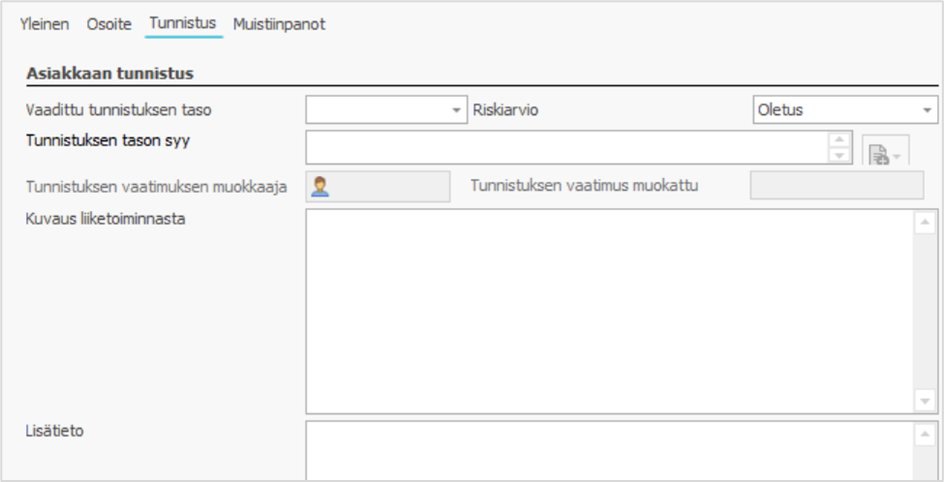Click inside Kuvaus liiketoiminnasta text area
The width and height of the screenshot is (944, 482).
tap(608, 310)
